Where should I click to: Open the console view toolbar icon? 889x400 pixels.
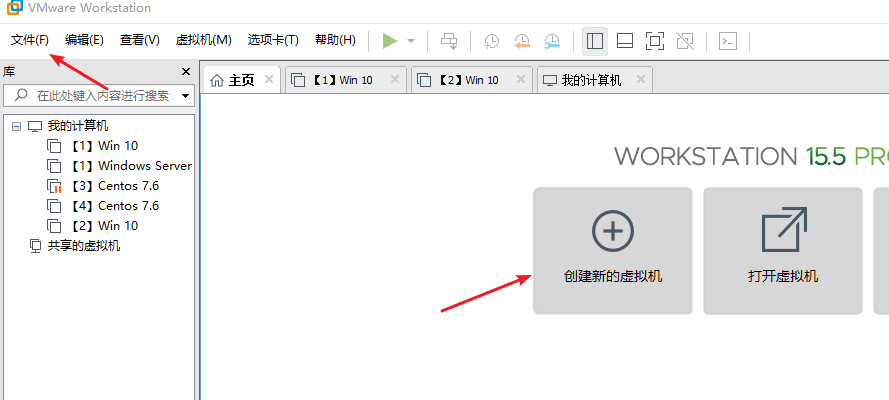[728, 41]
